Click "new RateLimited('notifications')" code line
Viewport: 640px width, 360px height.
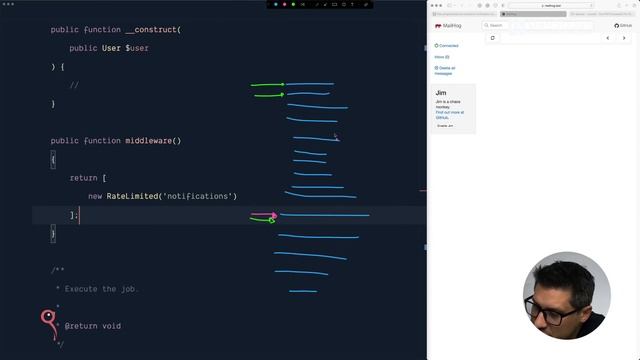[162, 196]
